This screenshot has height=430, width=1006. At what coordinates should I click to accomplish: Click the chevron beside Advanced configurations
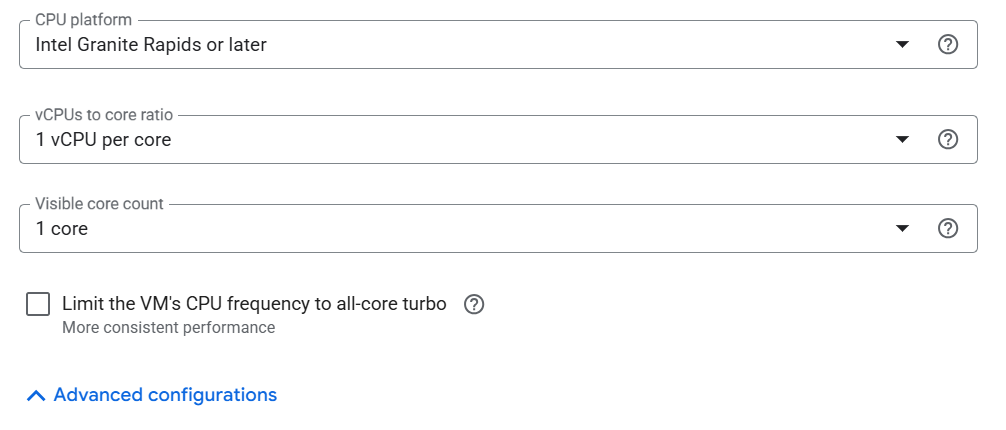pyautogui.click(x=36, y=396)
